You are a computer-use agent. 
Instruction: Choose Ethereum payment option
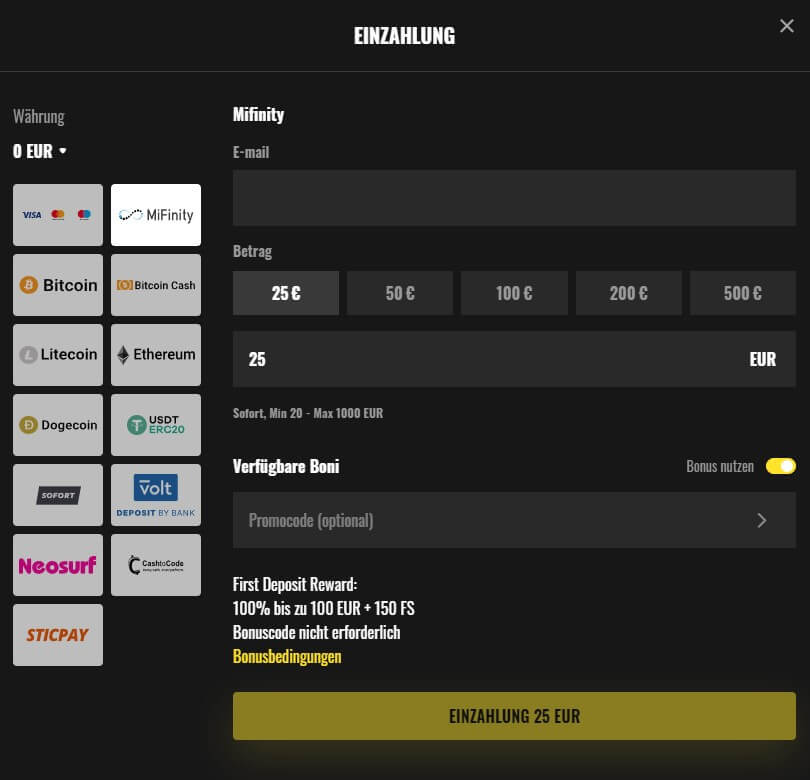[x=156, y=355]
